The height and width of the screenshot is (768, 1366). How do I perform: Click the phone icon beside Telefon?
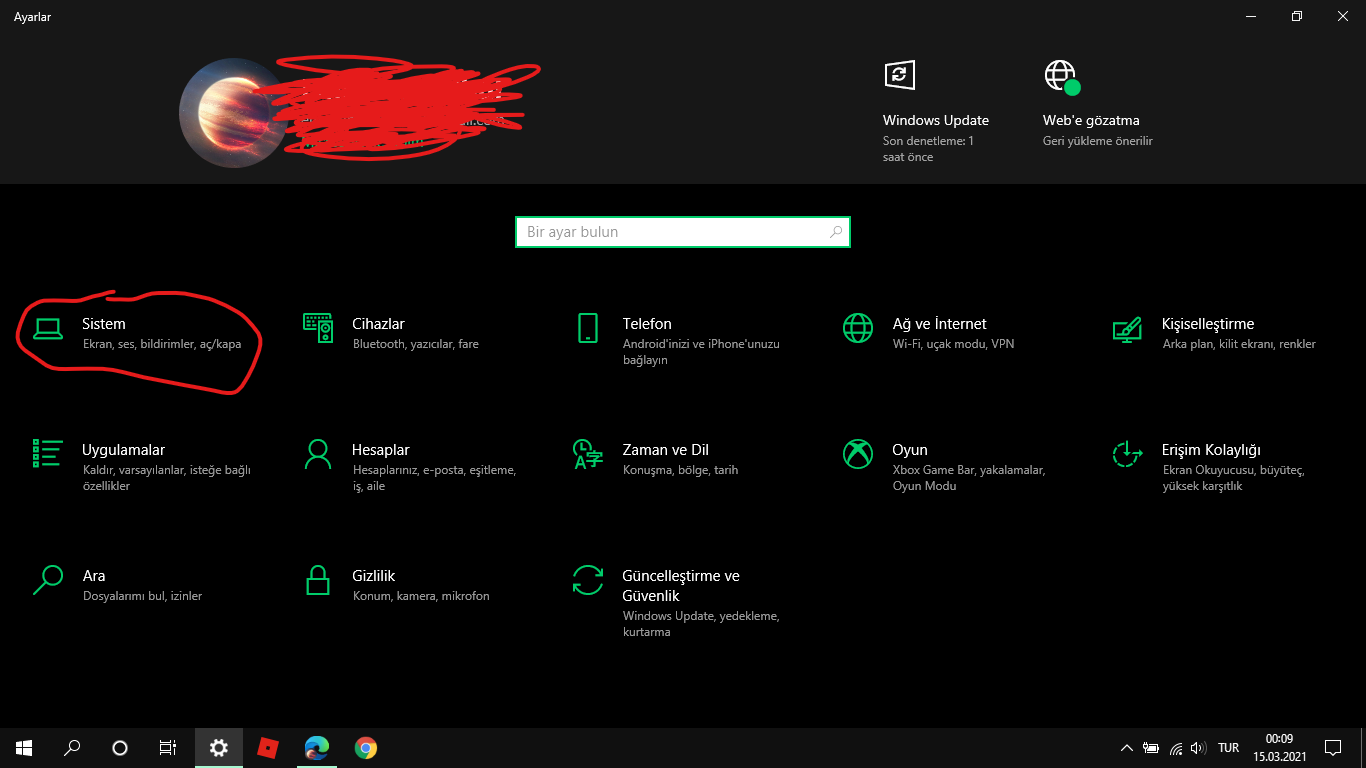tap(588, 328)
